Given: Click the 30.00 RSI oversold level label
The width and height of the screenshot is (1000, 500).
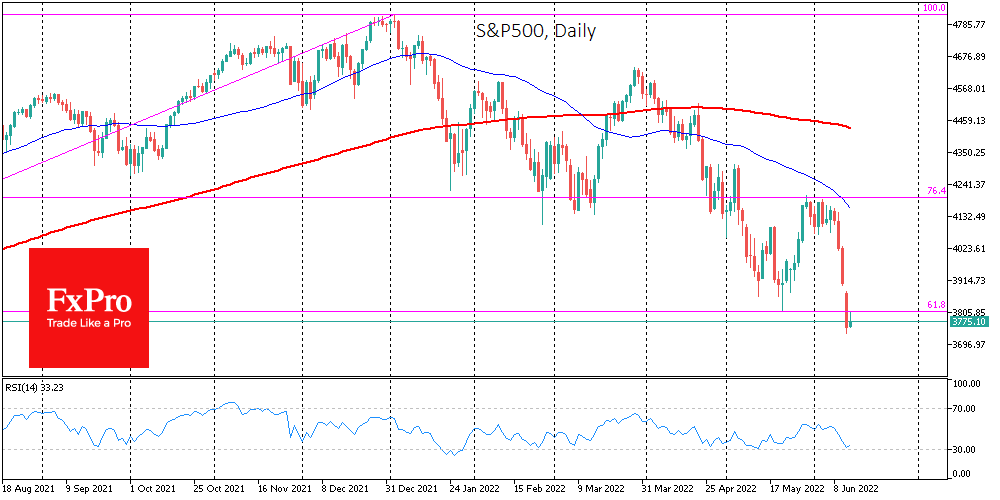Looking at the screenshot, I should (964, 449).
